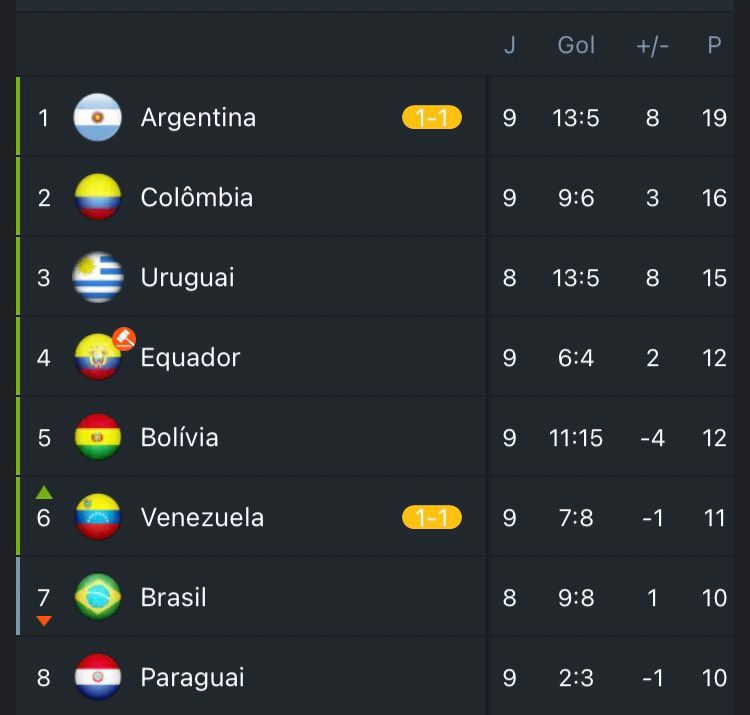Screen dimensions: 750x715
Task: Open the Colômbia team name link
Action: click(196, 198)
